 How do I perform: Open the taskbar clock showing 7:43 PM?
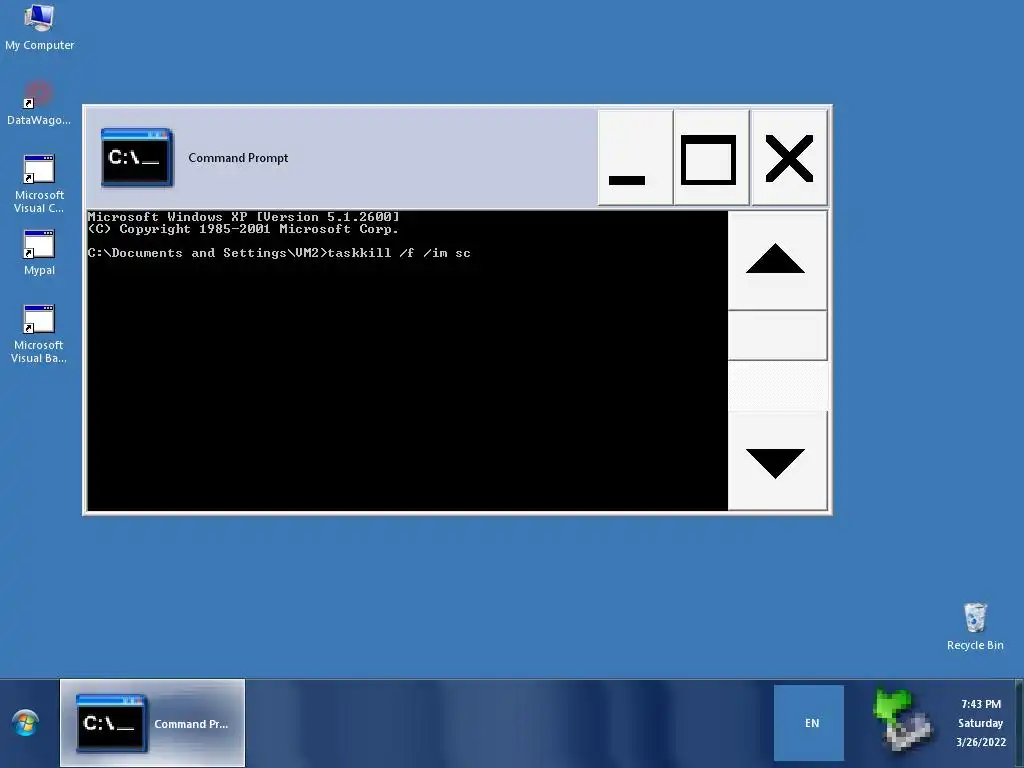tap(980, 723)
